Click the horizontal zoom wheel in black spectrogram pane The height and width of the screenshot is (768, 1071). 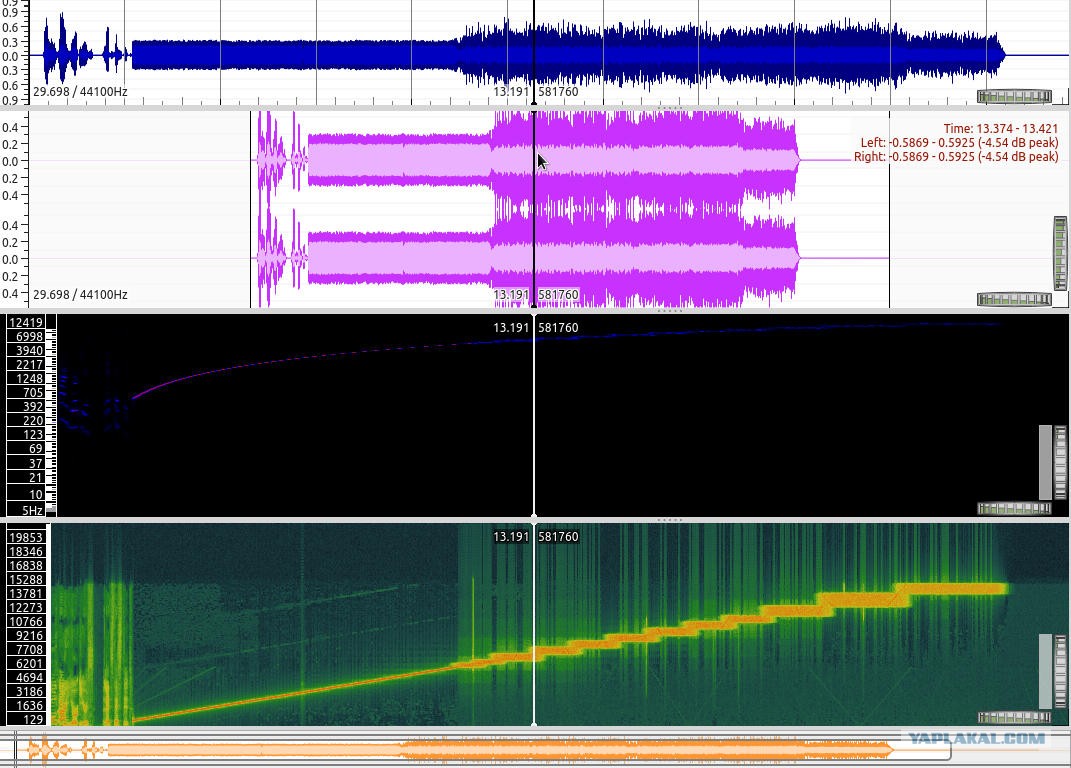click(x=1014, y=508)
